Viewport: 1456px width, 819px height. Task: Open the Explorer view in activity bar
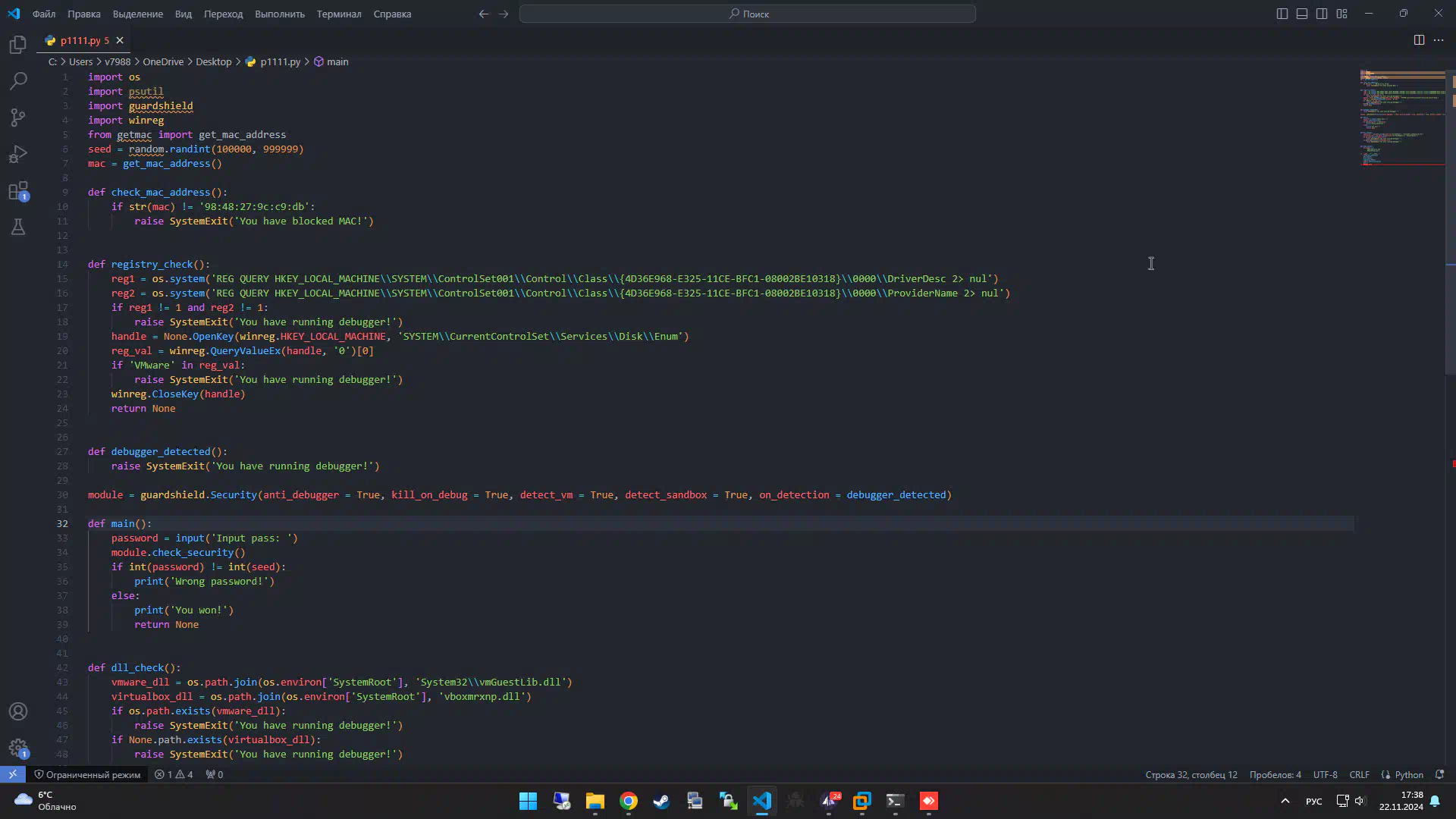point(18,45)
